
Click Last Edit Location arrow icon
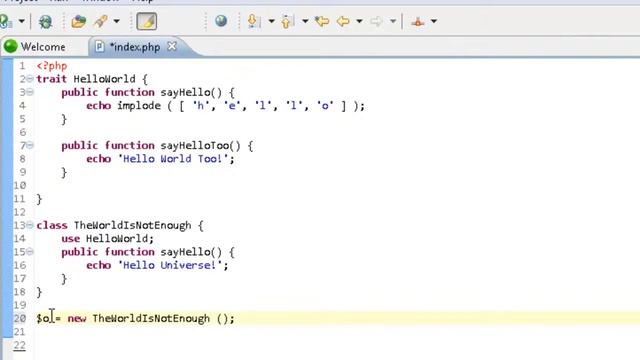(322, 21)
